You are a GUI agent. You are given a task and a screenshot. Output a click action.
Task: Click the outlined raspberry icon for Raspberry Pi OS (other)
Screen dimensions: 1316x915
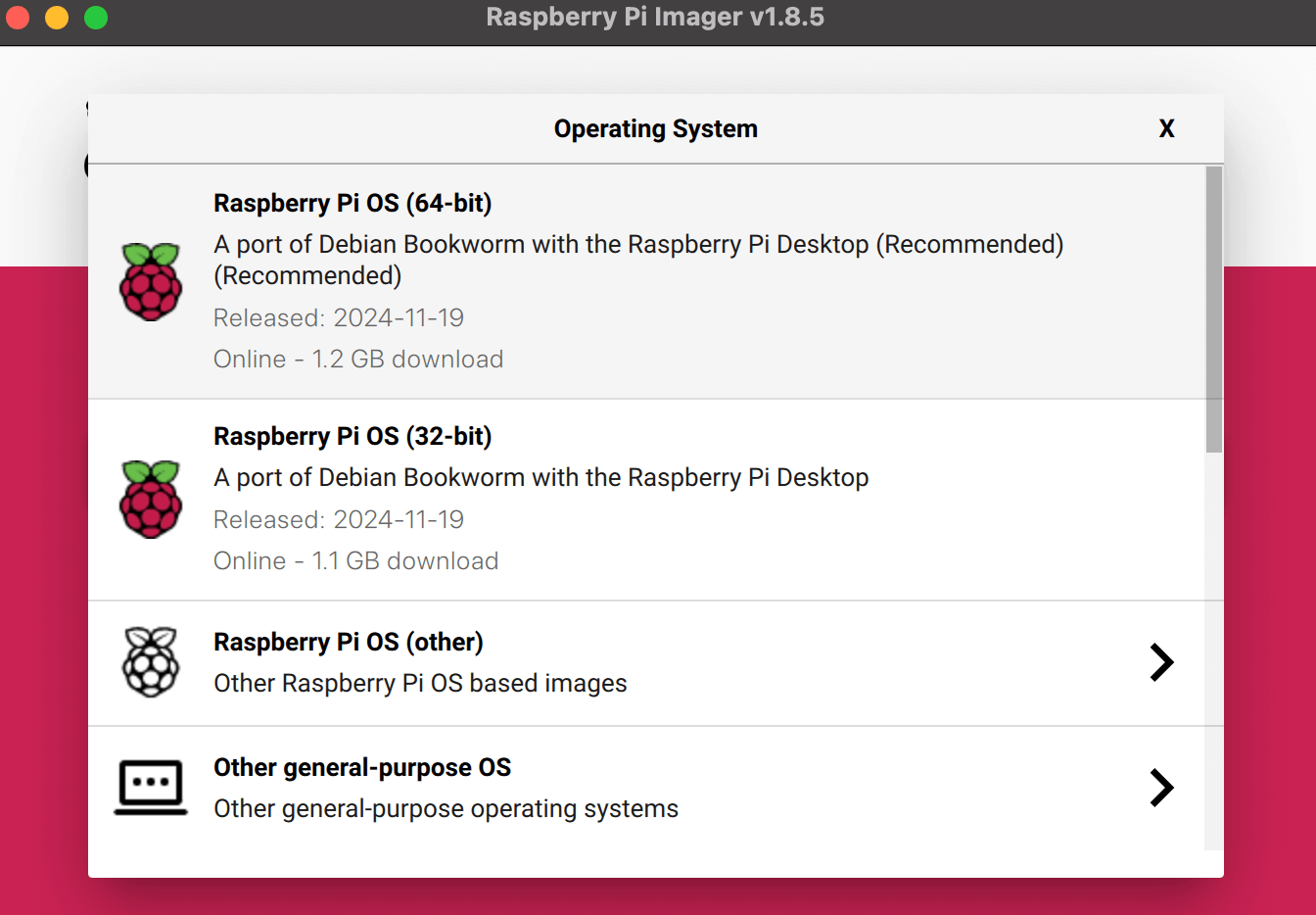[x=151, y=662]
